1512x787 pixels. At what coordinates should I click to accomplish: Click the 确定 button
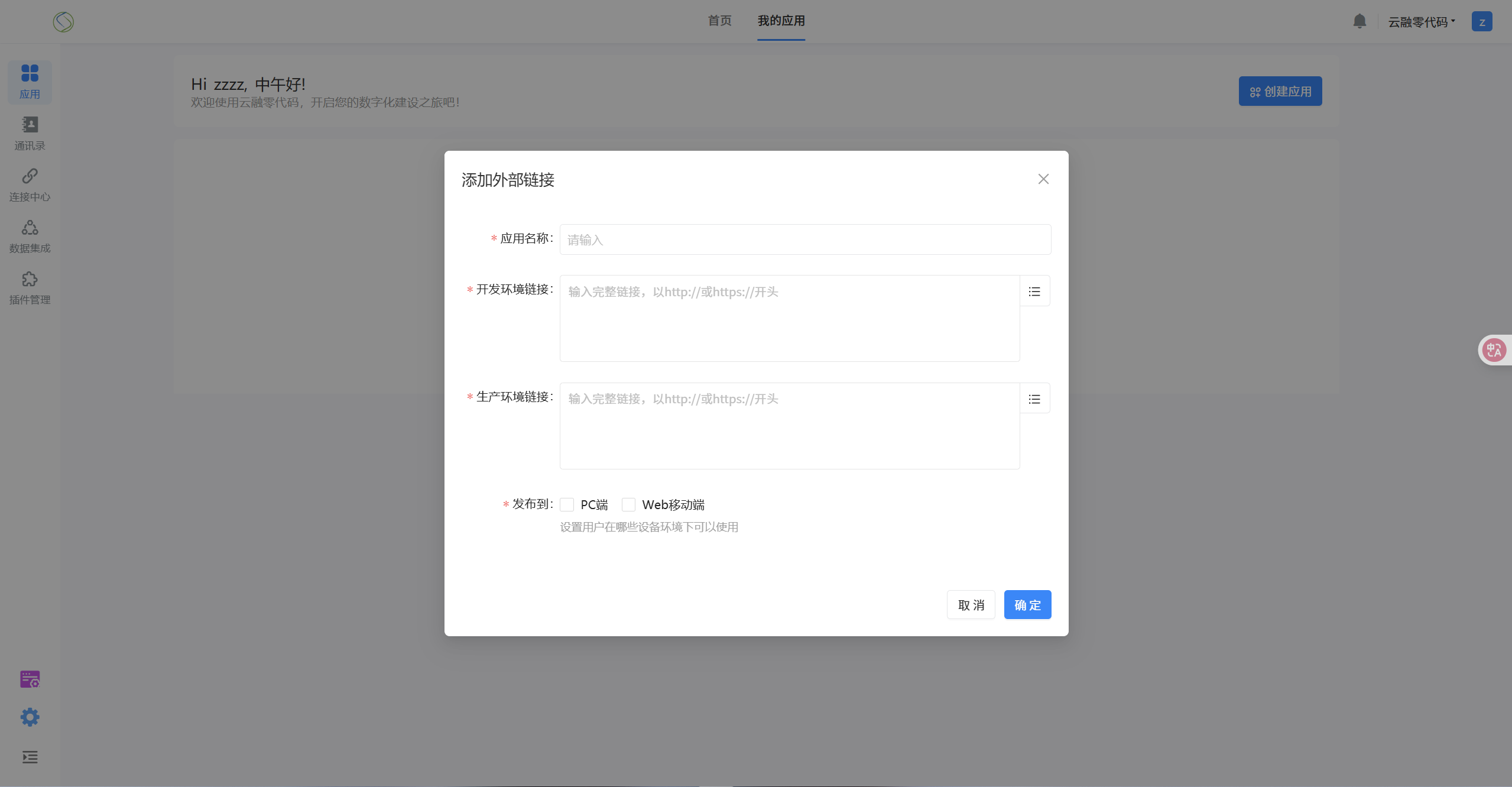point(1027,605)
